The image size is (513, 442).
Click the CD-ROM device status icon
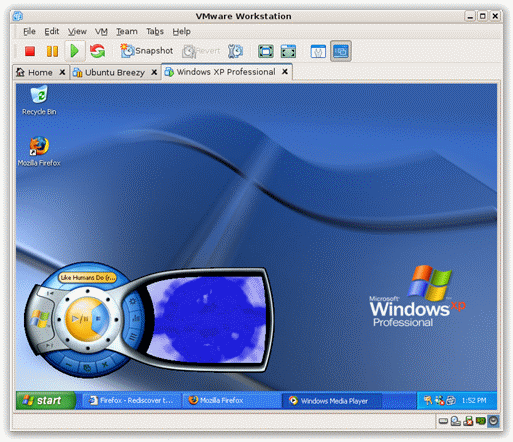tap(456, 421)
